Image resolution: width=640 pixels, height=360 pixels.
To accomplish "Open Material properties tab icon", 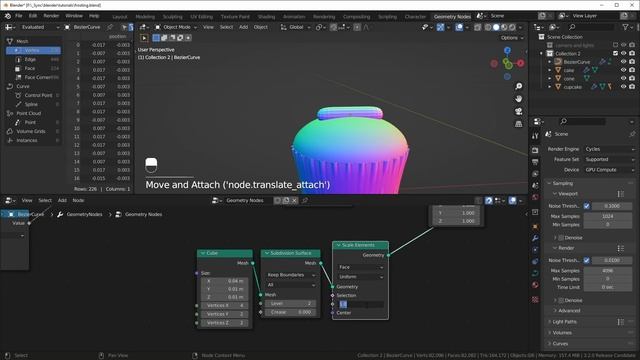I will coord(535,285).
